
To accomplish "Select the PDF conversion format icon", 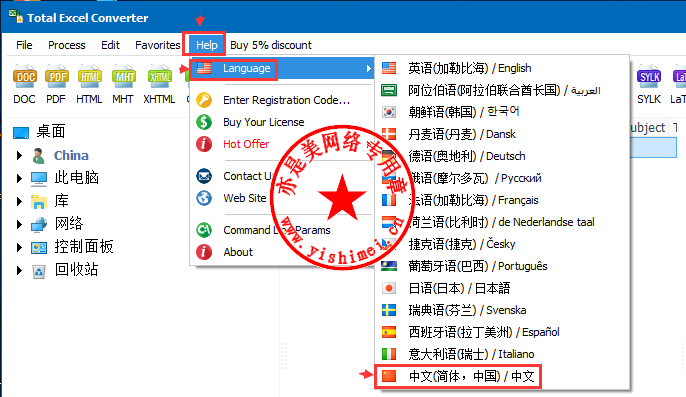I will pyautogui.click(x=56, y=76).
